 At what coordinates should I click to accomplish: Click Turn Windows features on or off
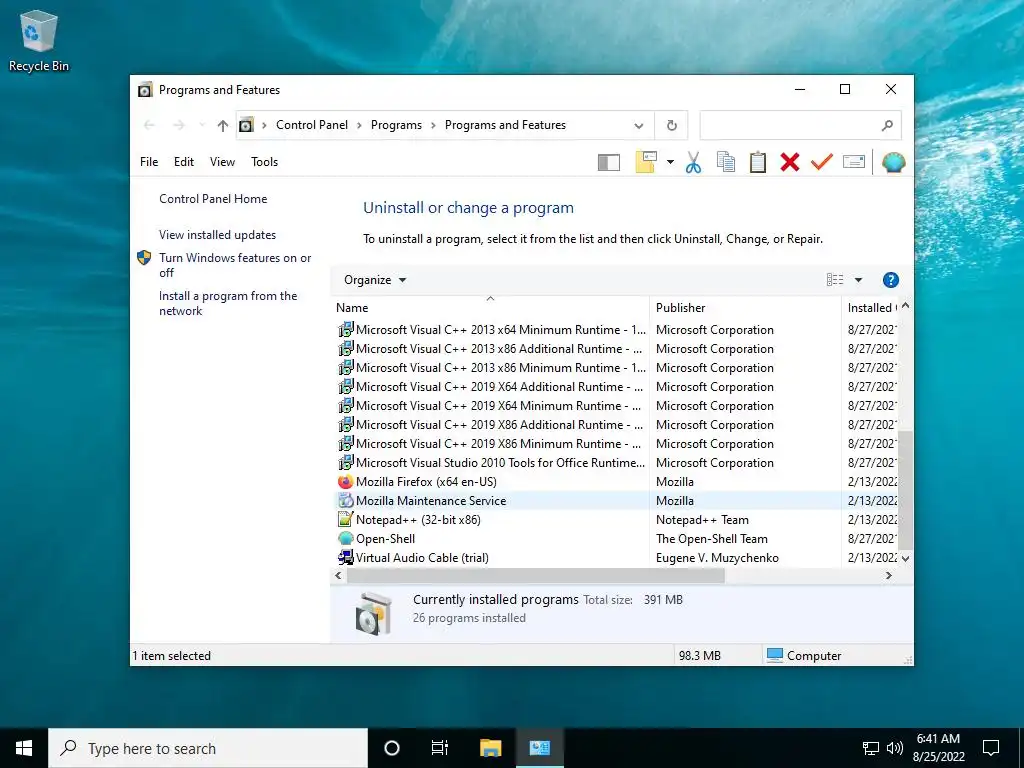[235, 265]
